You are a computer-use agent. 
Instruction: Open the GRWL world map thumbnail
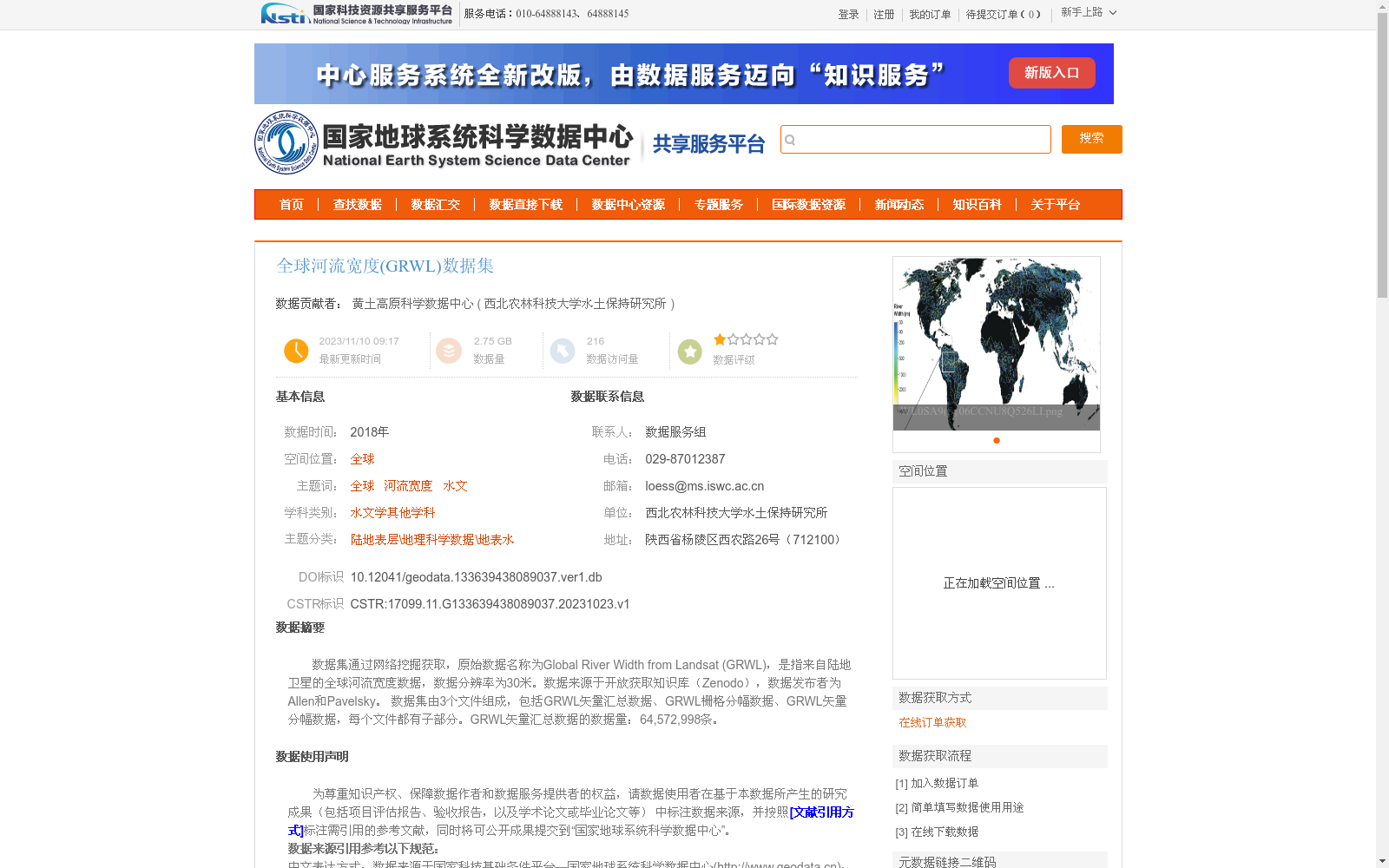(x=997, y=344)
